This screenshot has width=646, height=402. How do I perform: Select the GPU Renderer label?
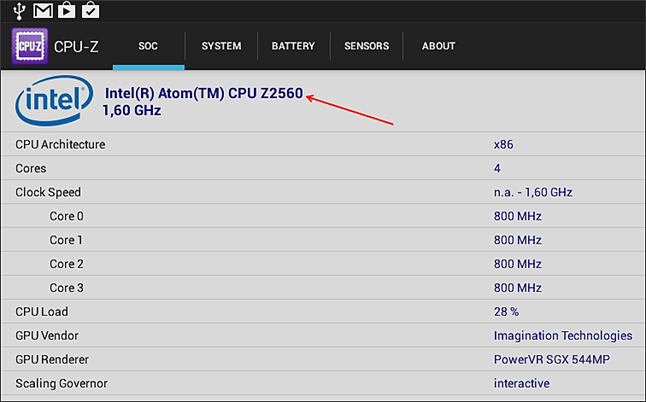[x=52, y=360]
